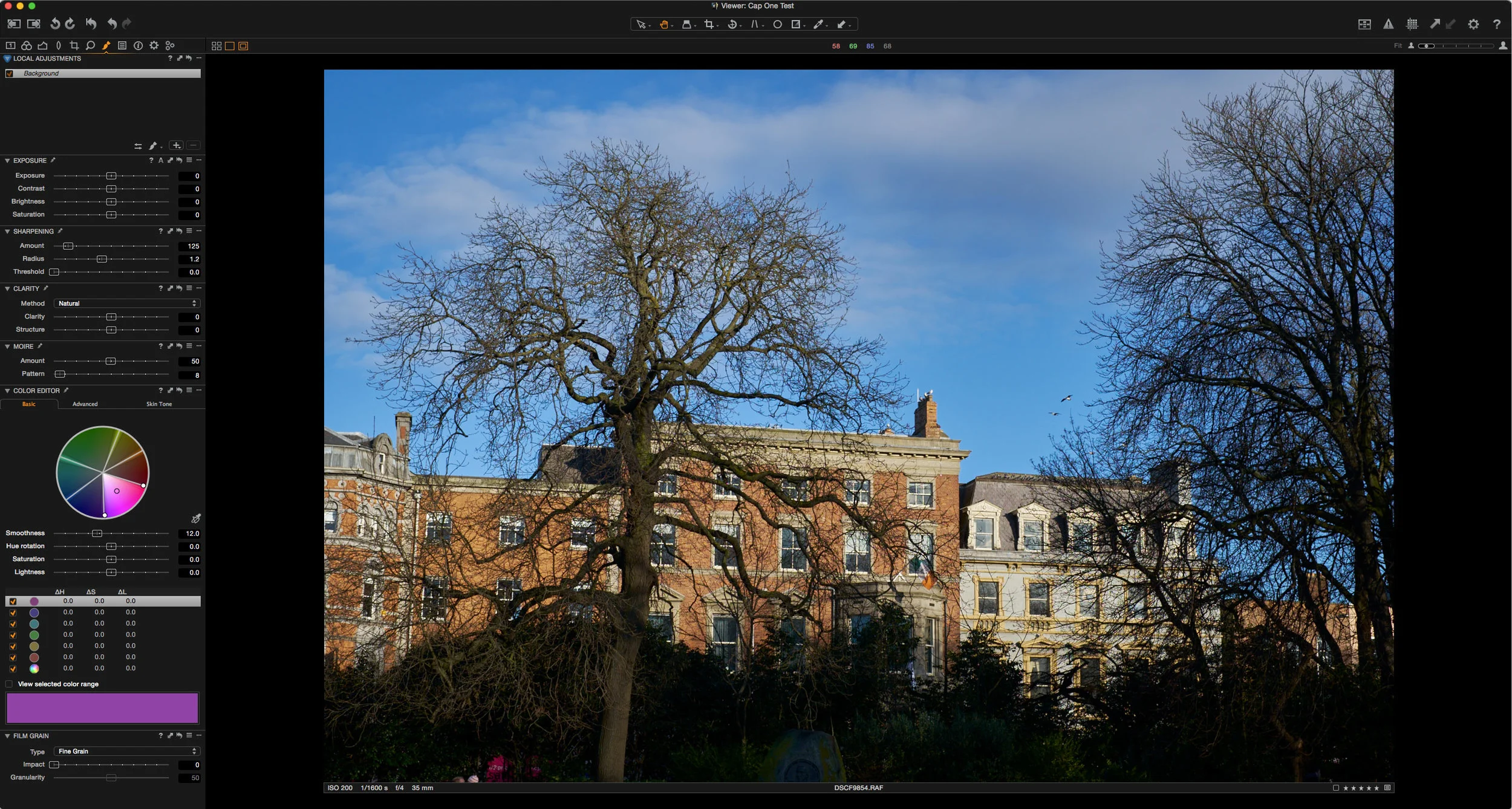1512x809 pixels.
Task: Open the Color tool tab
Action: [x=27, y=45]
